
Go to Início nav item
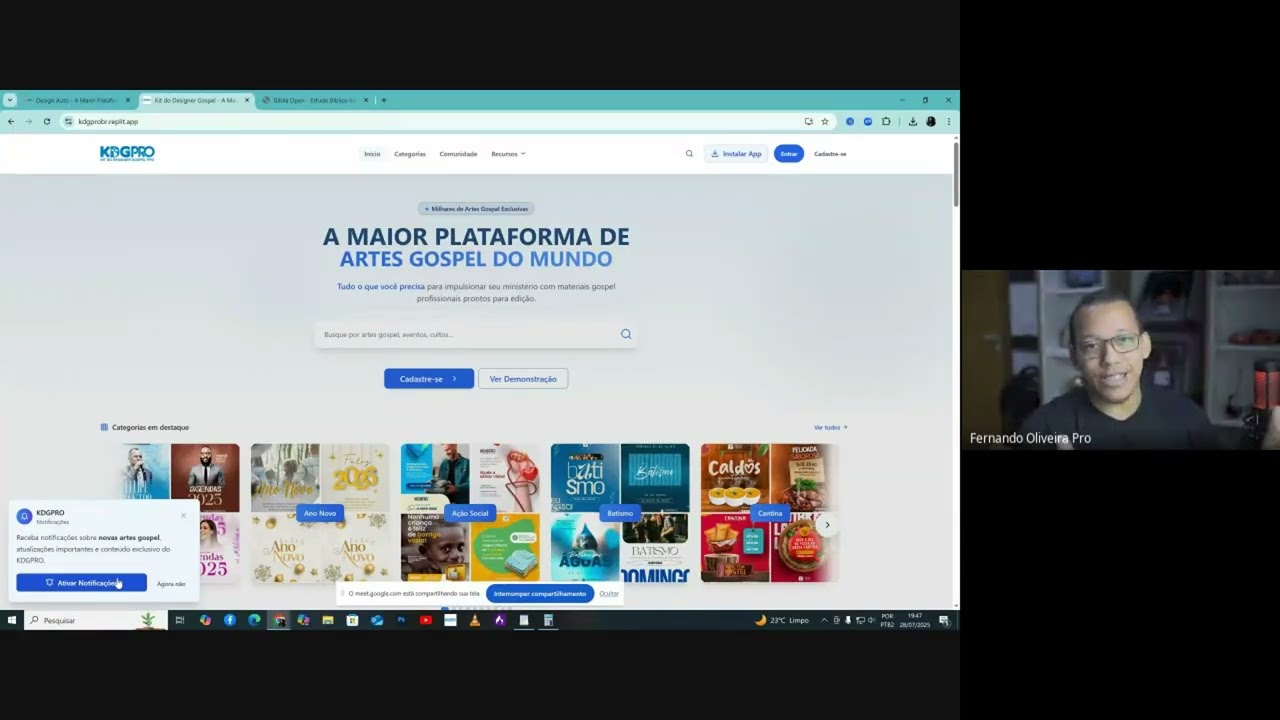click(x=372, y=154)
